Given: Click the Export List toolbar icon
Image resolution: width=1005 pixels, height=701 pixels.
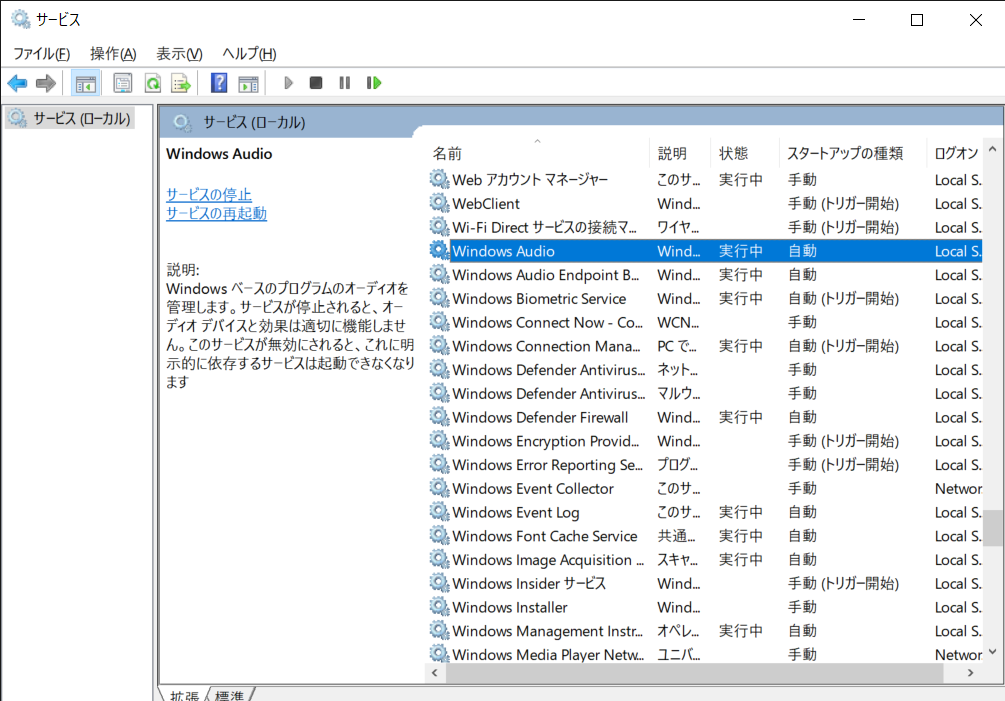Looking at the screenshot, I should click(x=181, y=83).
